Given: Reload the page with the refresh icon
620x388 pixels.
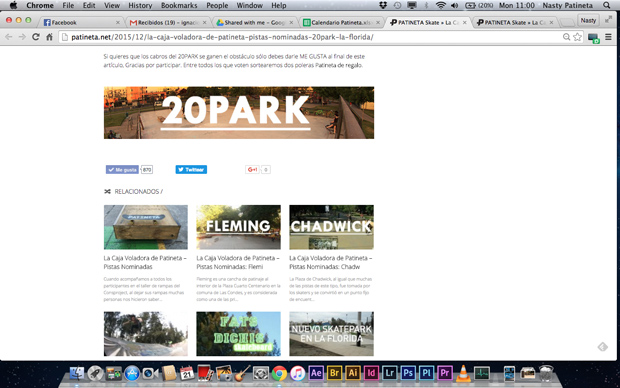Looking at the screenshot, I should click(36, 37).
